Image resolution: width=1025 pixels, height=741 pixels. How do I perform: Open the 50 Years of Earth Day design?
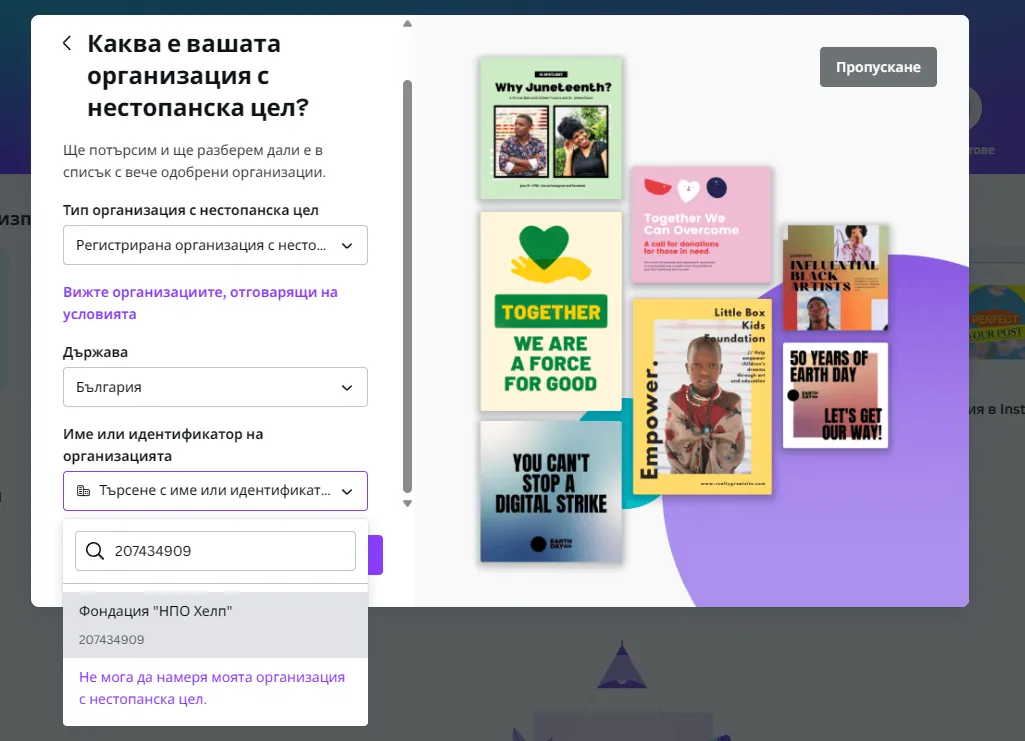click(834, 395)
